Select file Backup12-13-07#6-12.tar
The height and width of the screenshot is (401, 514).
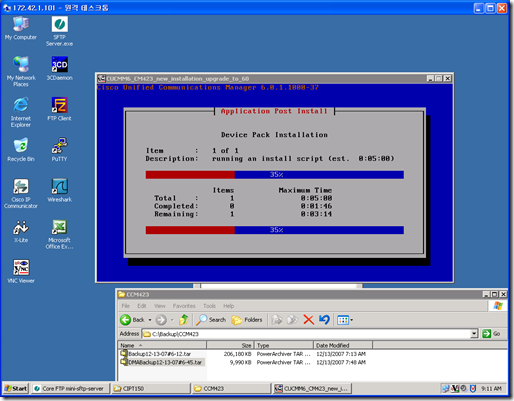(x=156, y=354)
